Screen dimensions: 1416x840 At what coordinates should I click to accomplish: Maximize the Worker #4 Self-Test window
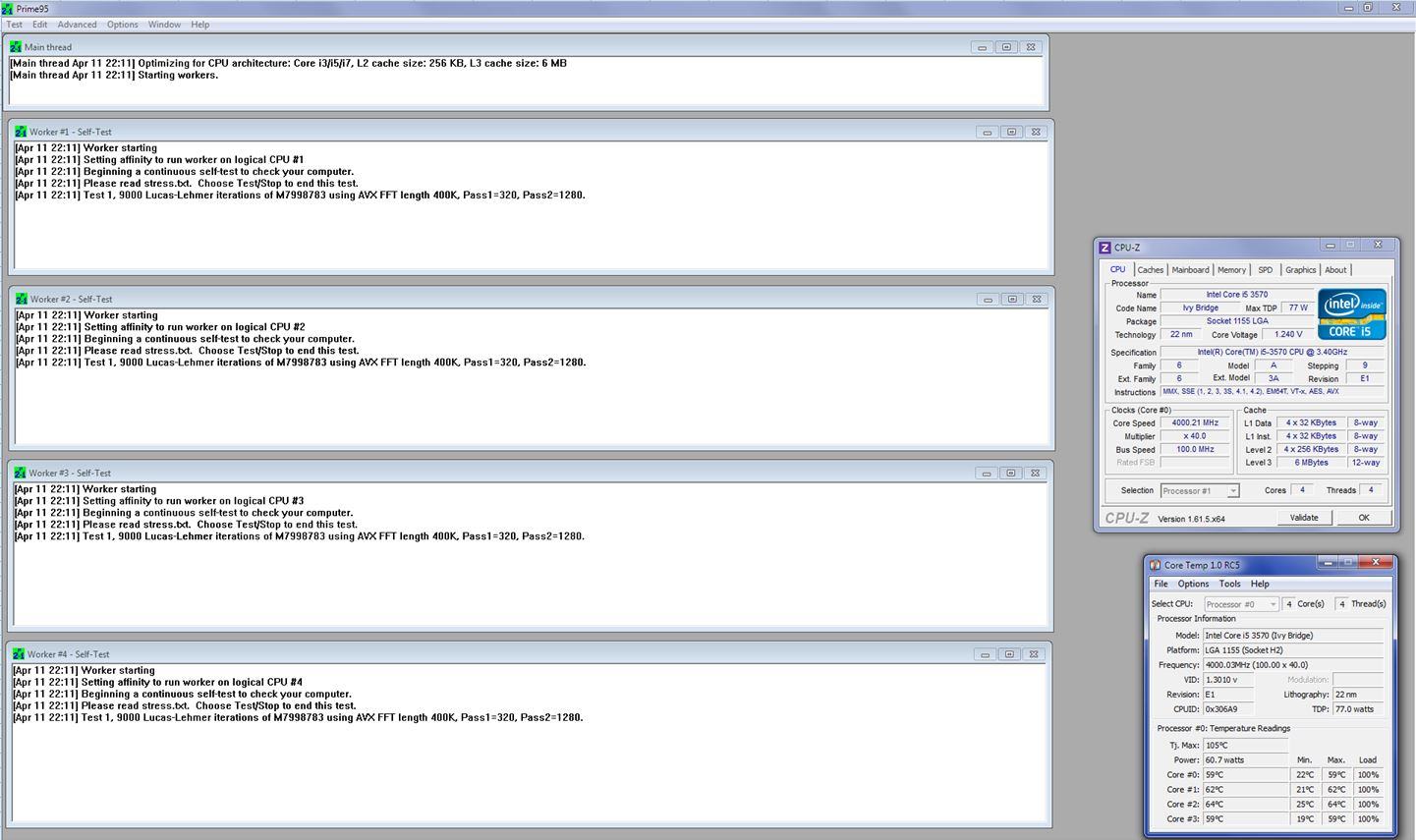1009,653
